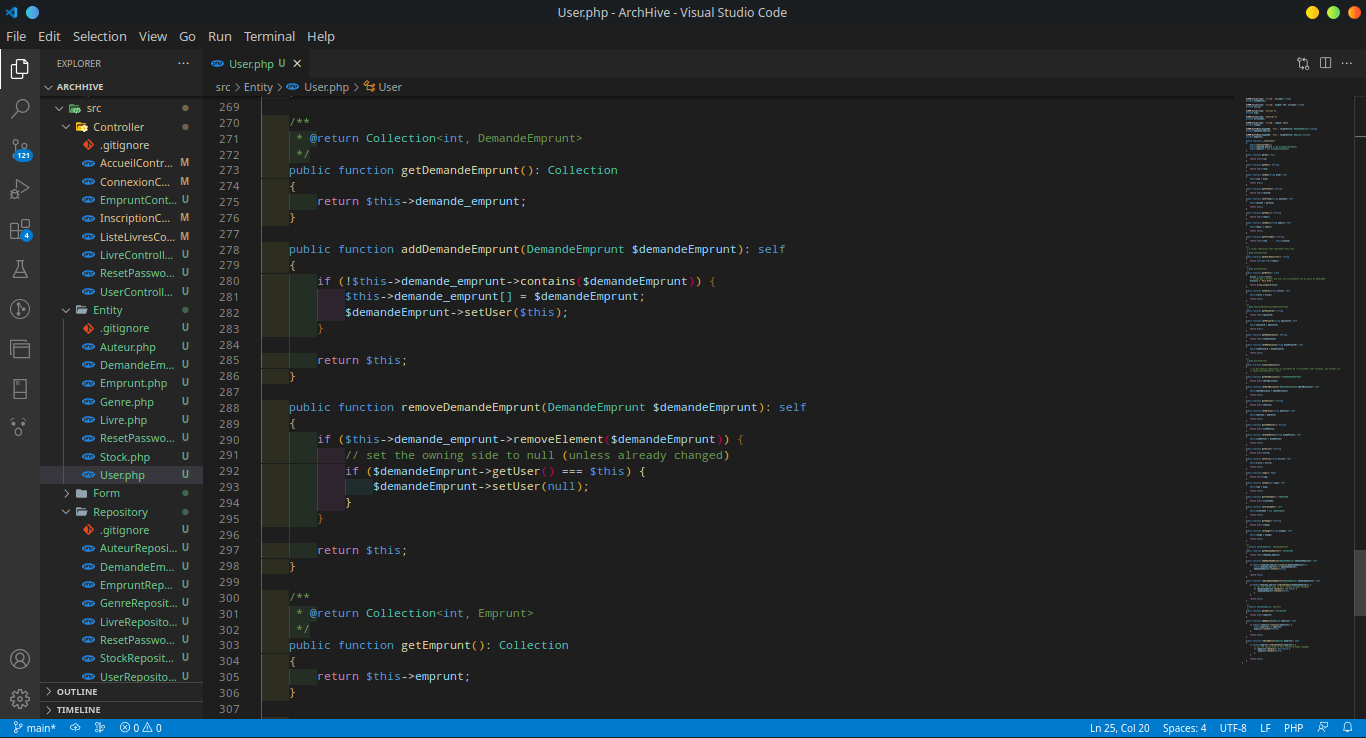1366x738 pixels.
Task: Collapse the Controller folder
Action: pos(118,127)
